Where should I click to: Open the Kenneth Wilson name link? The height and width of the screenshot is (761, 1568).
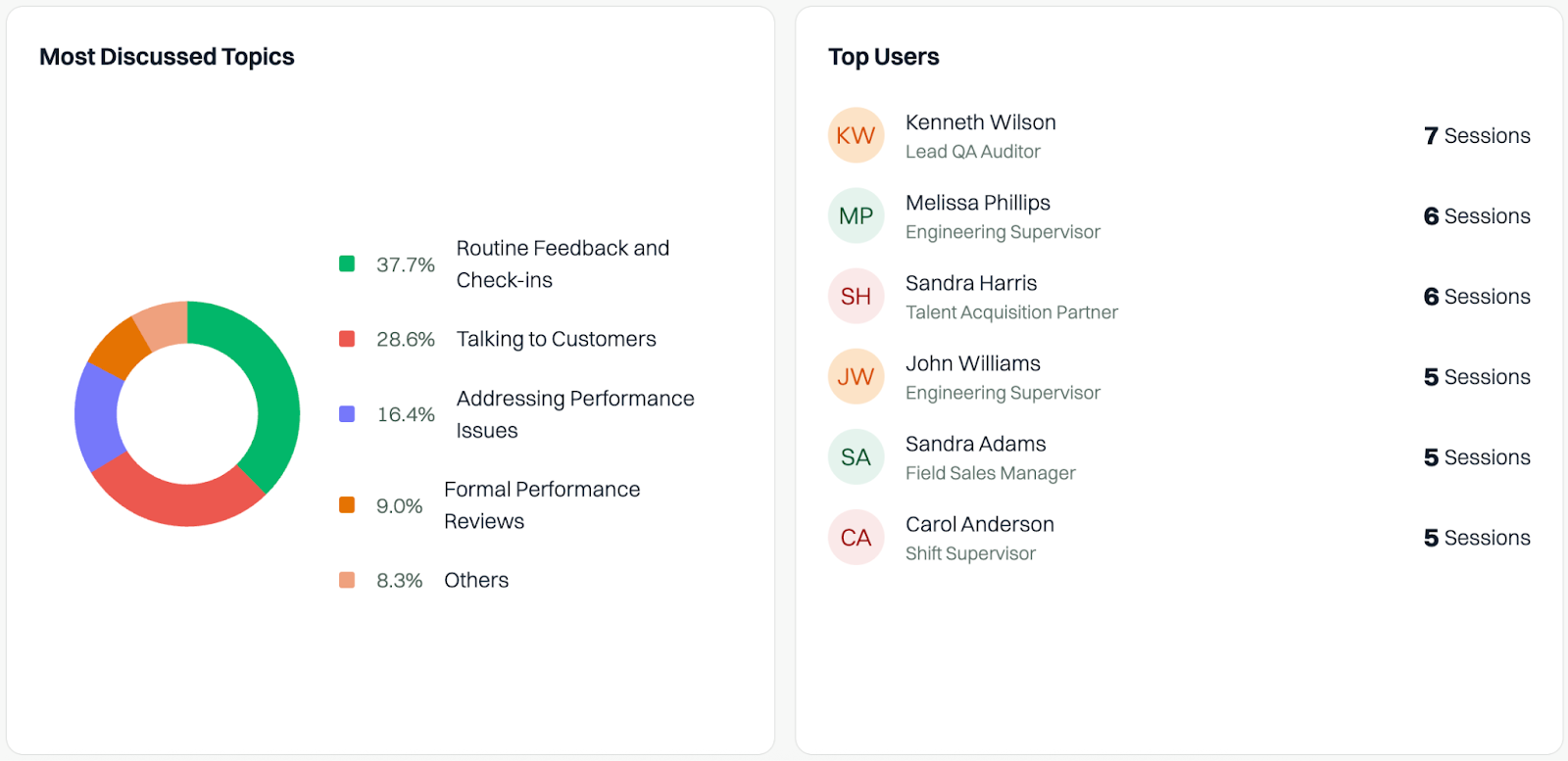coord(981,122)
